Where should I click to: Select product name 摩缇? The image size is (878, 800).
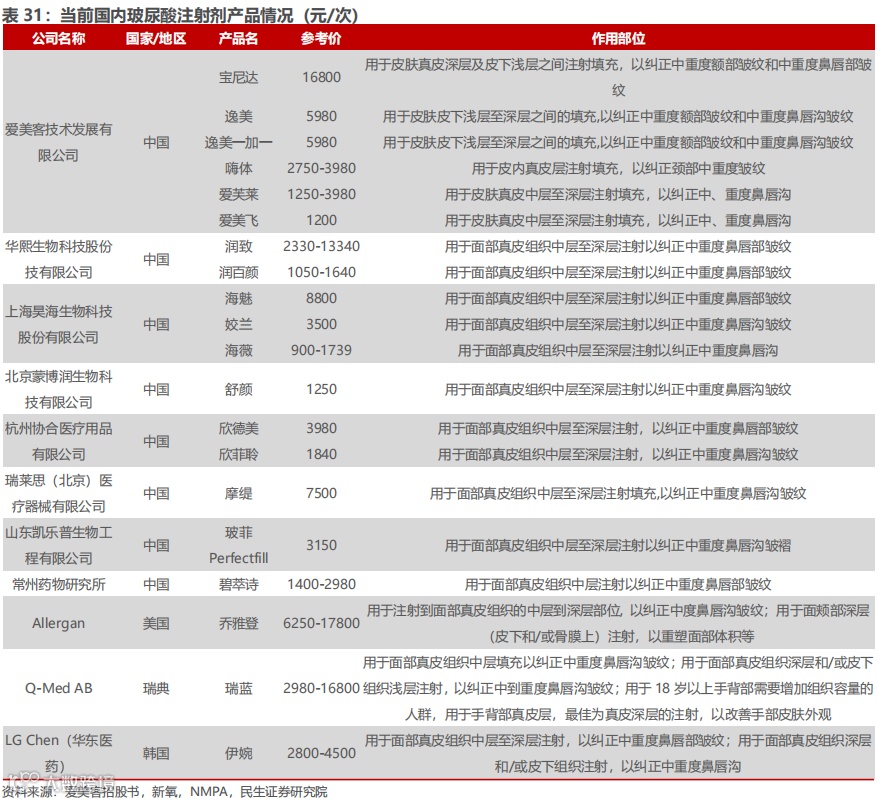point(239,493)
